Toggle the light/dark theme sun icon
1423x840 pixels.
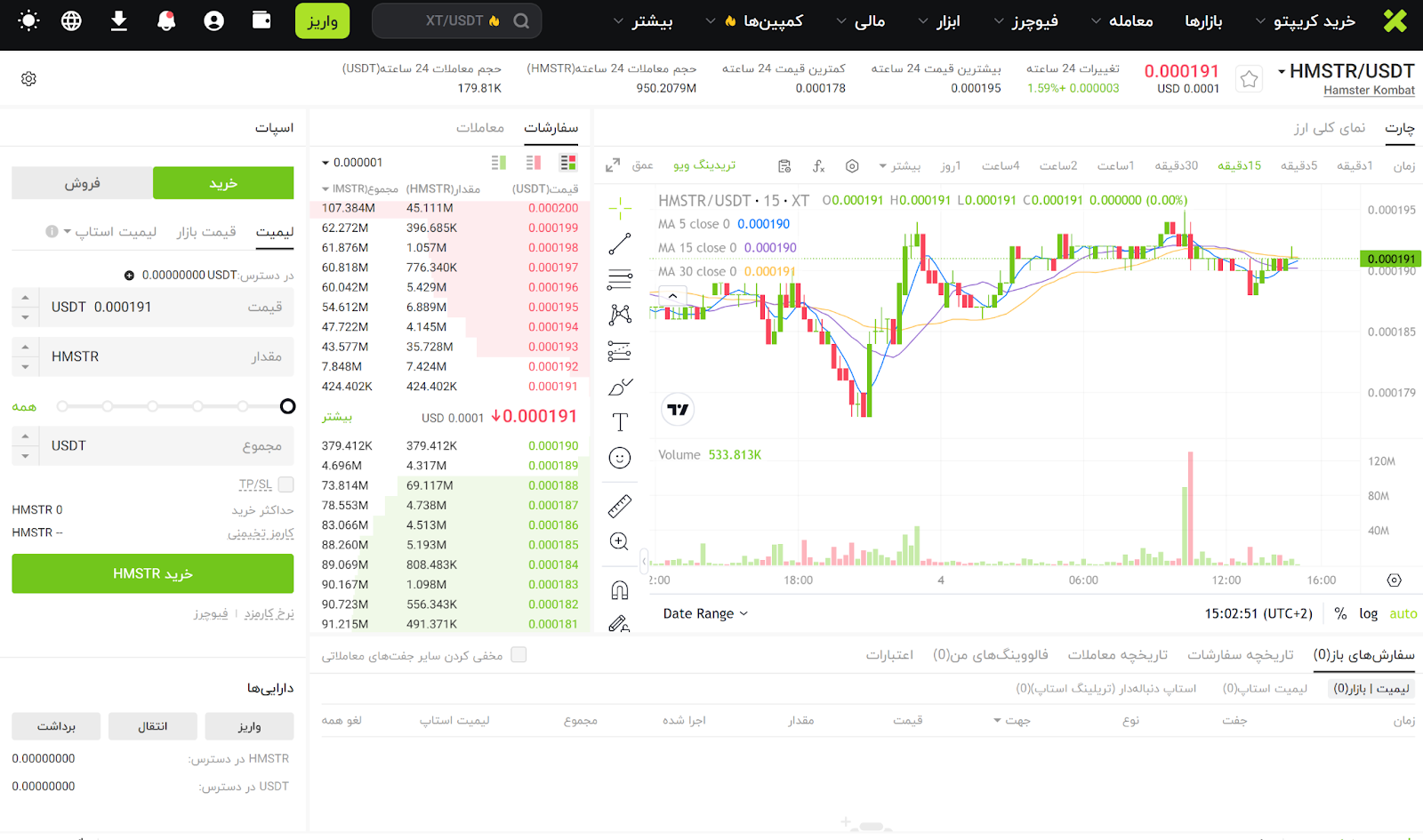click(28, 20)
